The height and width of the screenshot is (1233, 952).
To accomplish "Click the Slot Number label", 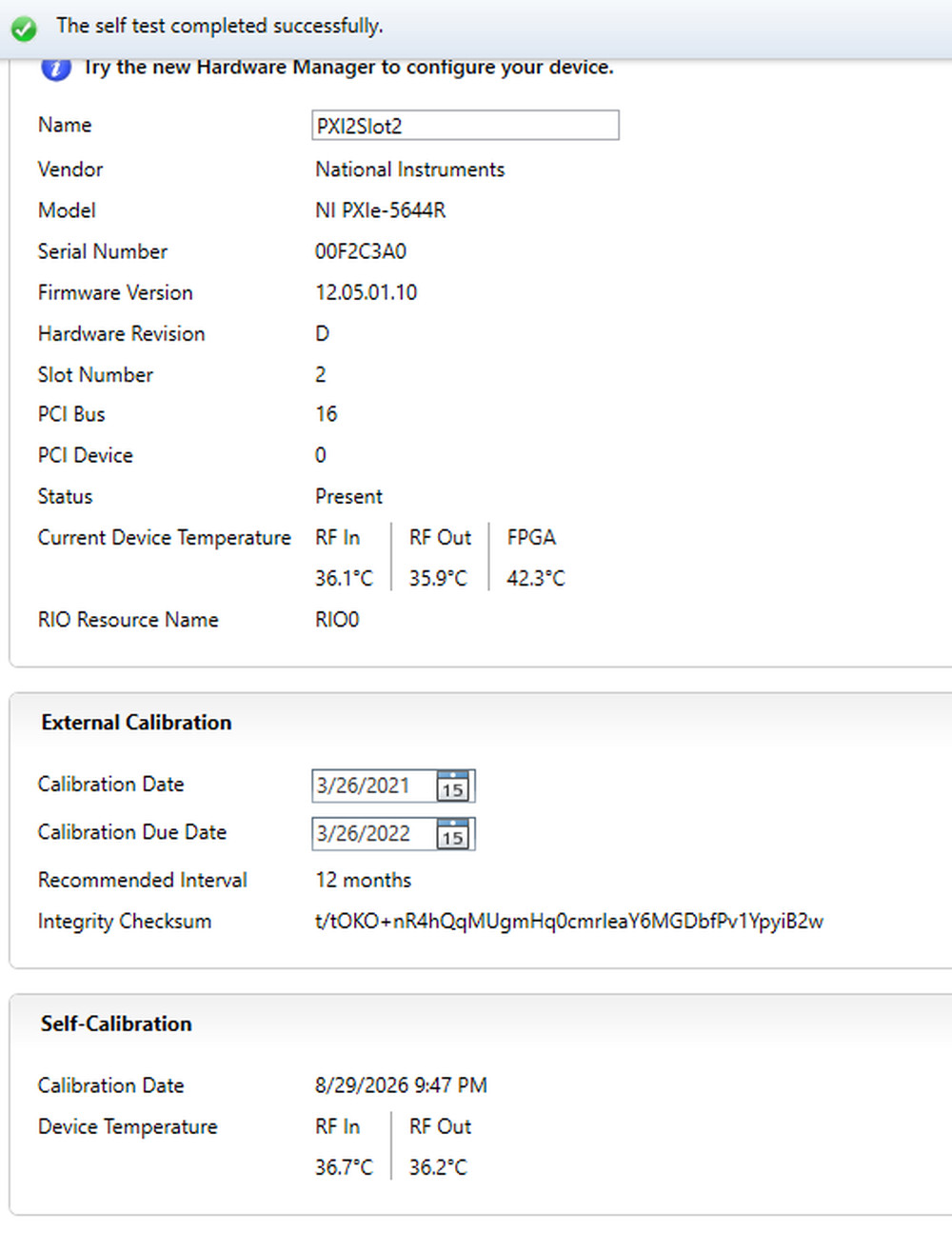I will coord(95,375).
